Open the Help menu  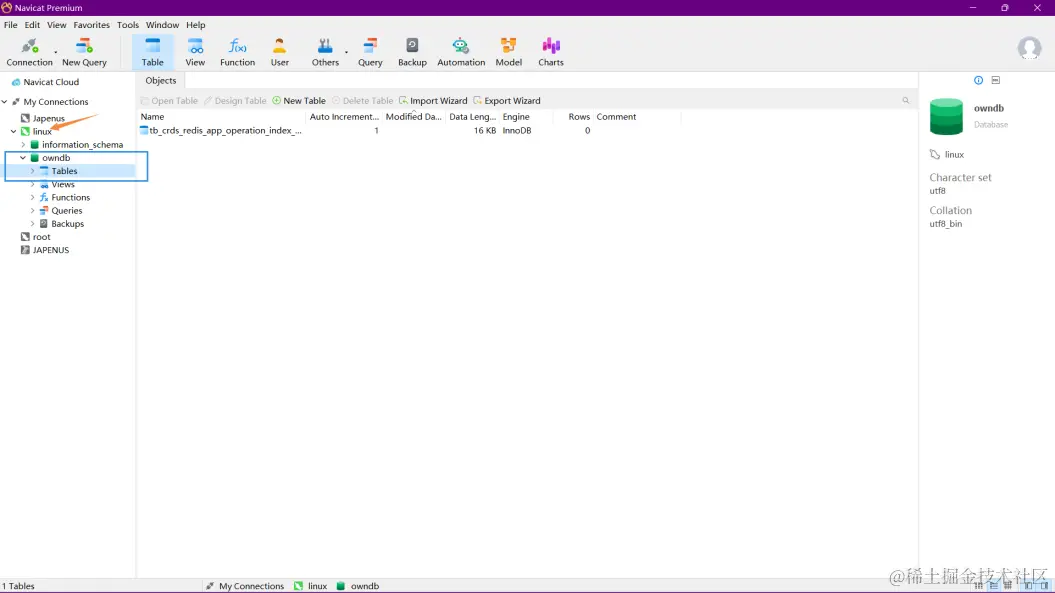click(x=196, y=25)
